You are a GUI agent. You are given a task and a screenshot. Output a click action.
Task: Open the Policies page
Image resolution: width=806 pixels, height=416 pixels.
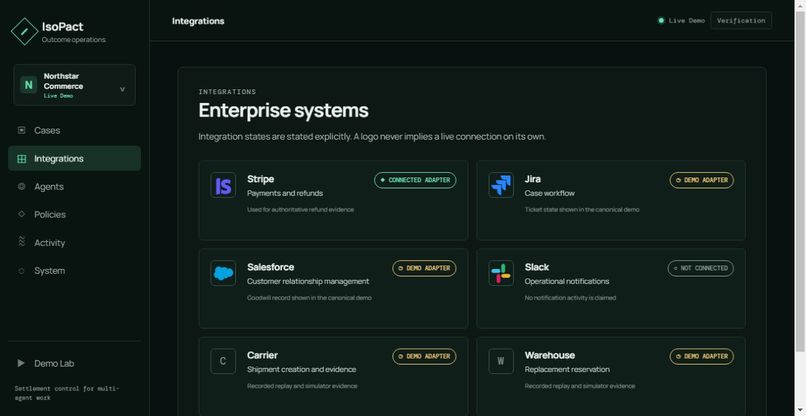pyautogui.click(x=75, y=214)
